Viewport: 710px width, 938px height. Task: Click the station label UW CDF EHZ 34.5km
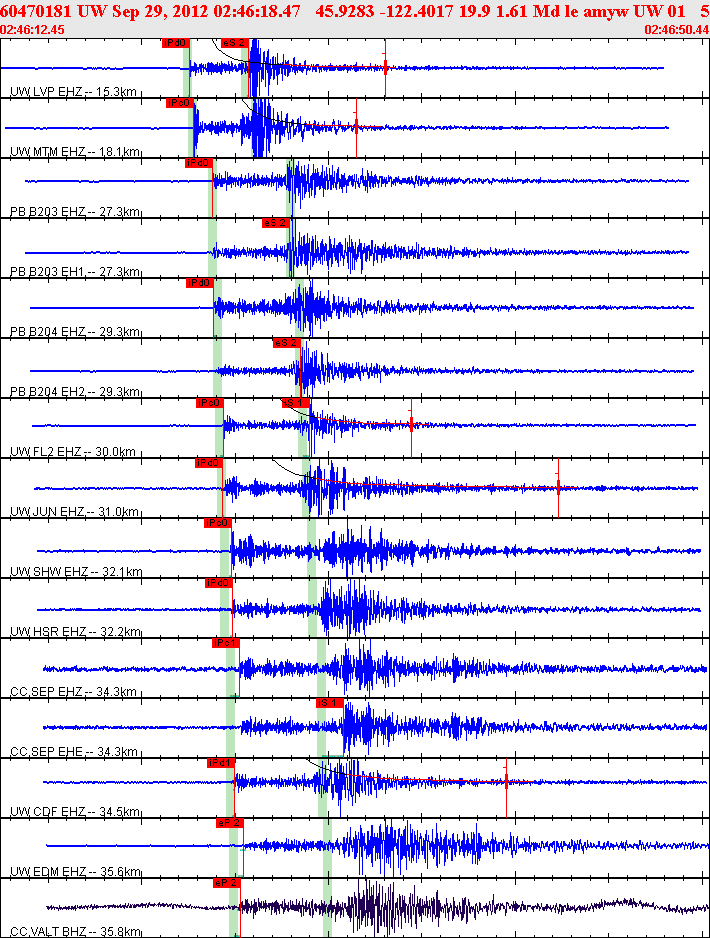[x=75, y=812]
